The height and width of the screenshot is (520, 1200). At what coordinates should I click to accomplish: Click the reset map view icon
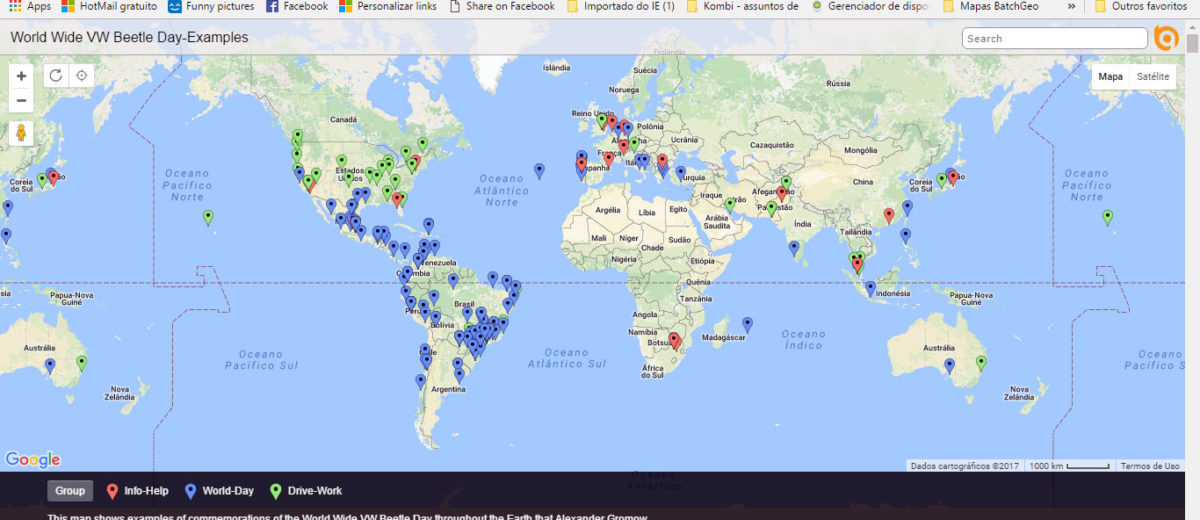(x=56, y=76)
